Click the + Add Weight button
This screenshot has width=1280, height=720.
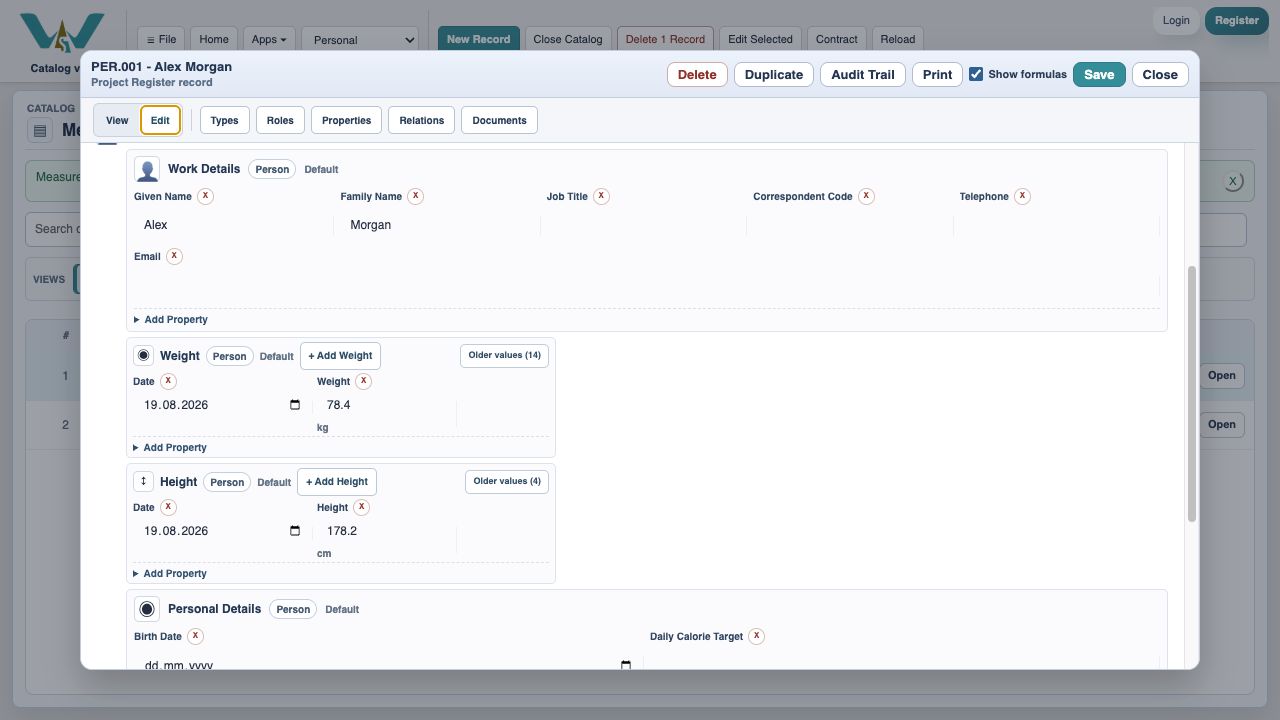340,355
